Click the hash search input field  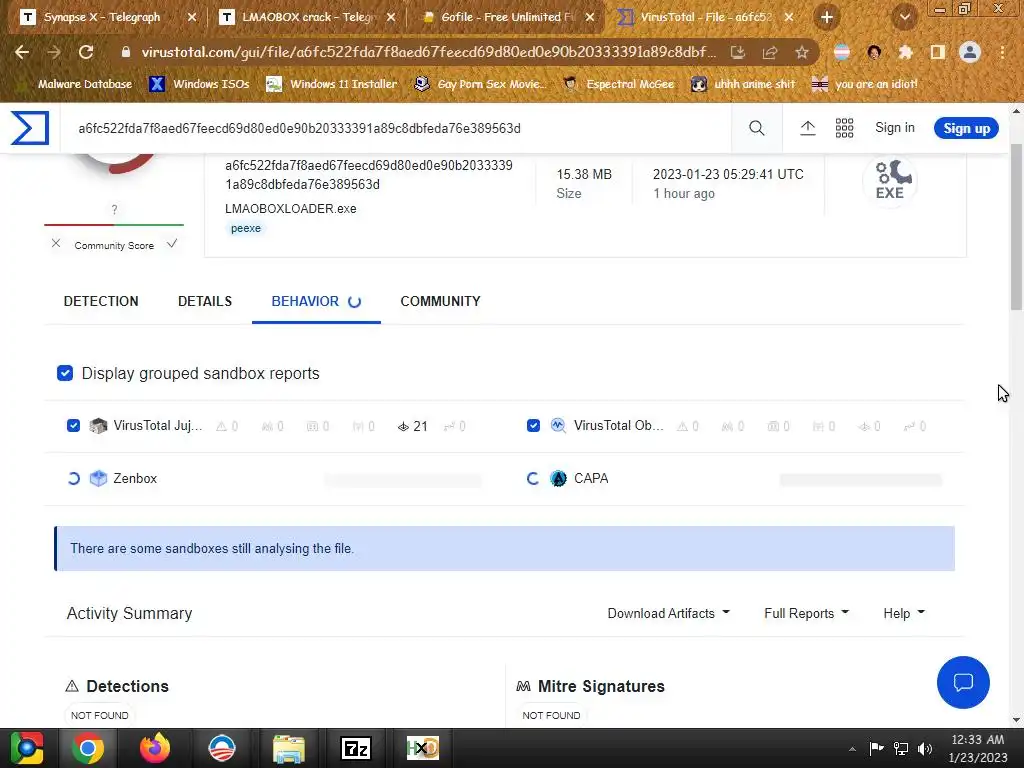coord(396,128)
